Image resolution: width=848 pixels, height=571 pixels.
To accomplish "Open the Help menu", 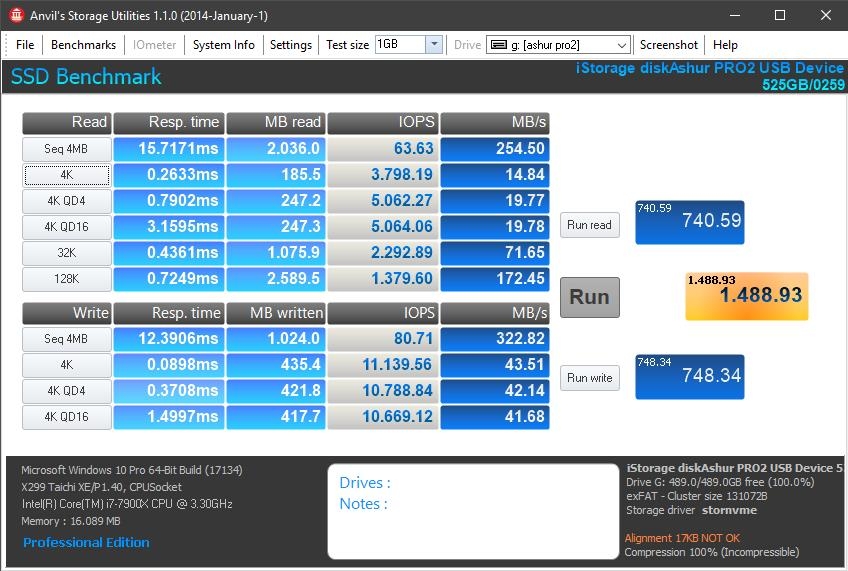I will (725, 45).
